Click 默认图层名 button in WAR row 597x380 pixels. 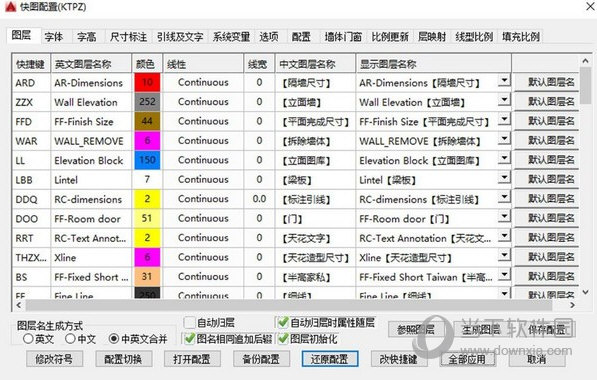coord(546,141)
